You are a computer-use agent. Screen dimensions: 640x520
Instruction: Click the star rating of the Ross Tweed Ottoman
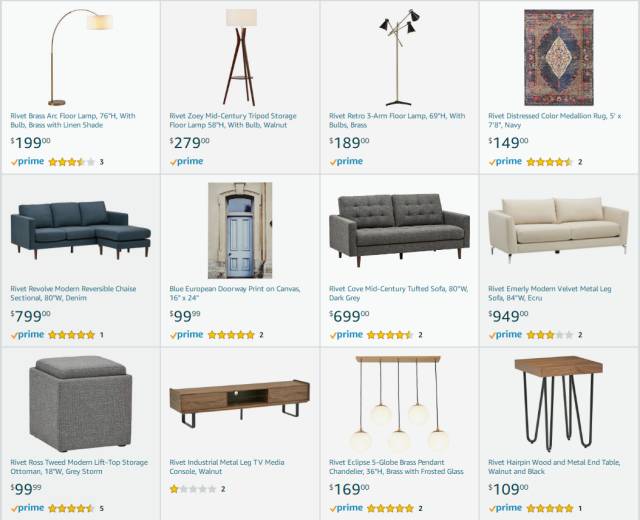(x=71, y=509)
